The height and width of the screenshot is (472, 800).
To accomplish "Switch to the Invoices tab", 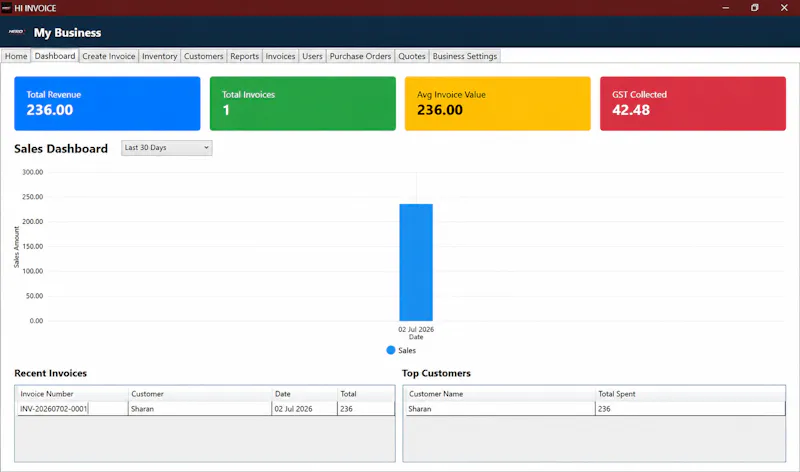I will pos(280,56).
